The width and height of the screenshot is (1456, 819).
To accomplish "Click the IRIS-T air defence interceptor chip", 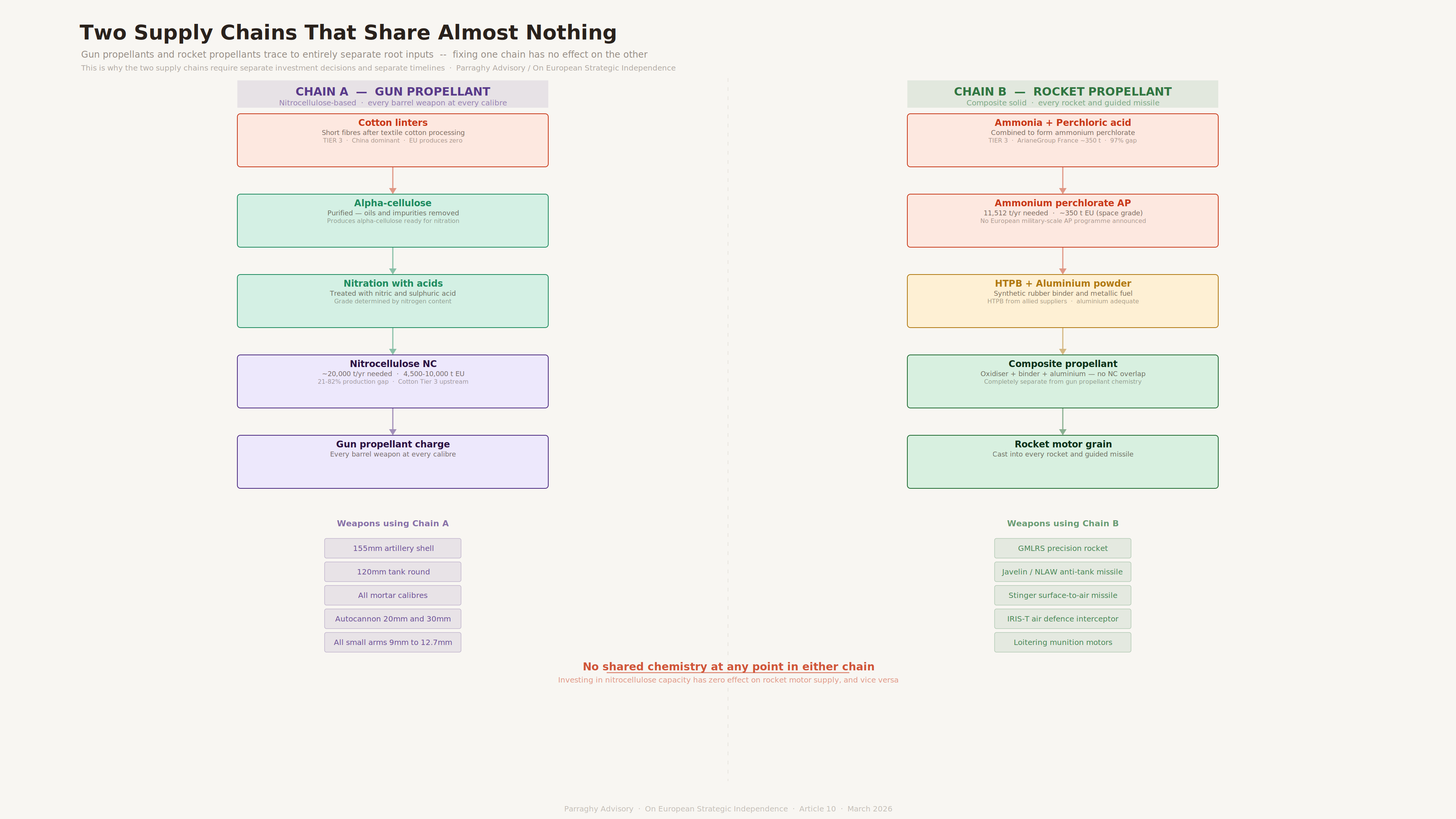I will (x=1062, y=619).
